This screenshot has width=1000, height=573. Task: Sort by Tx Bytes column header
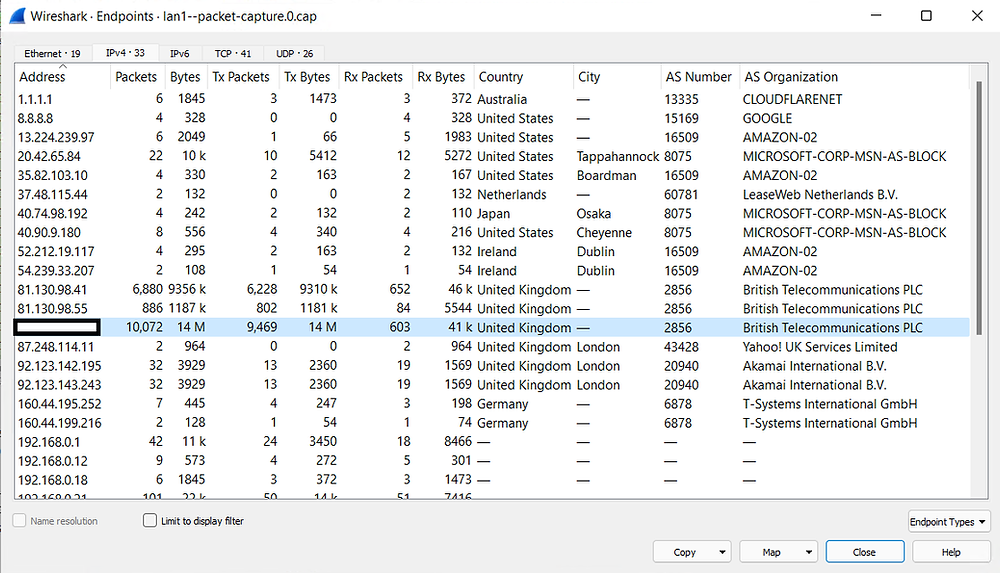(x=307, y=77)
